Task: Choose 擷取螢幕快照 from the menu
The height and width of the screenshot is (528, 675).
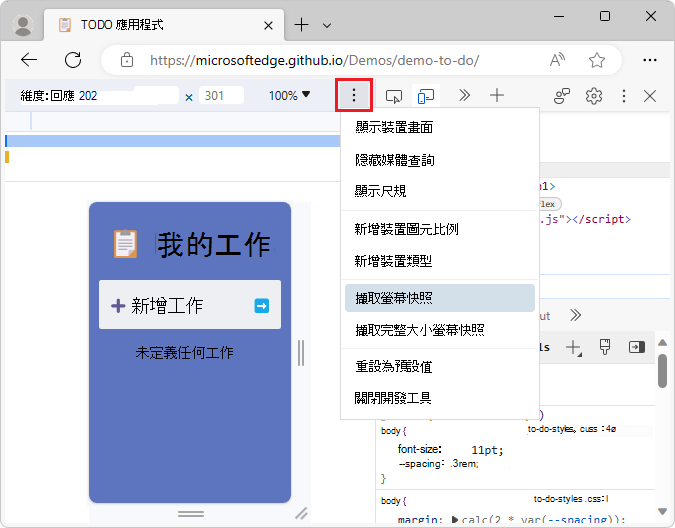Action: point(440,298)
